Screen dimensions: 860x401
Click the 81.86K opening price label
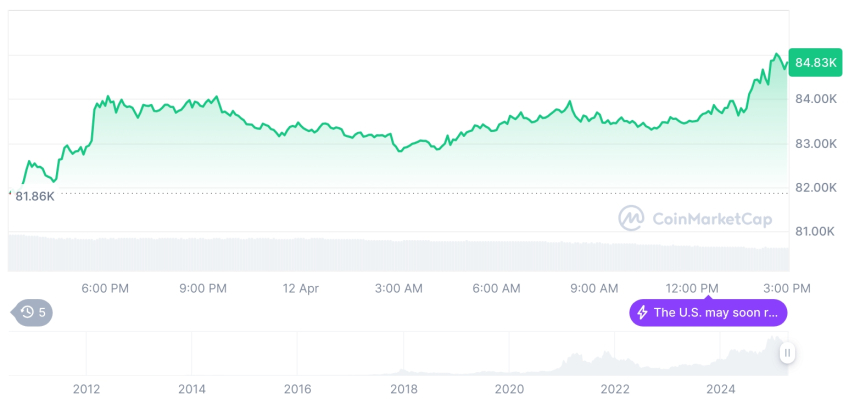tap(35, 196)
